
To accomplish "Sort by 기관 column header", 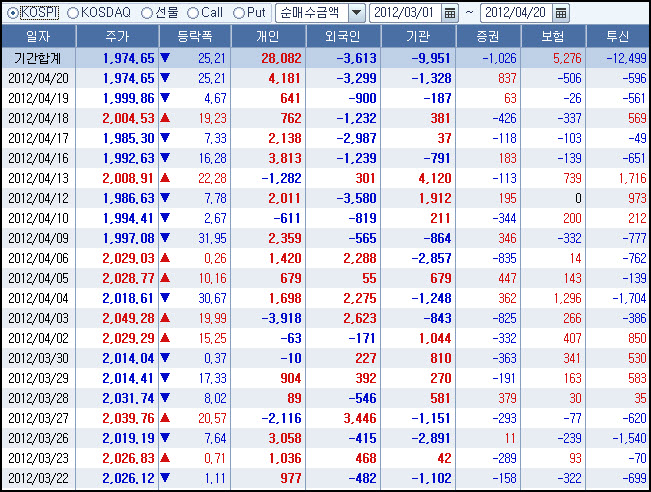I will [x=418, y=37].
